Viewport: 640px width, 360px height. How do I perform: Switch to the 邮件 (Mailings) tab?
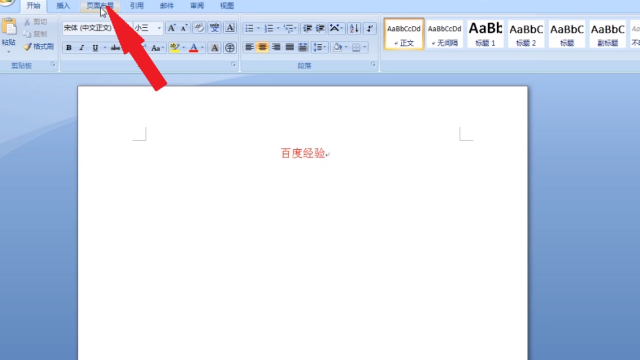point(167,6)
